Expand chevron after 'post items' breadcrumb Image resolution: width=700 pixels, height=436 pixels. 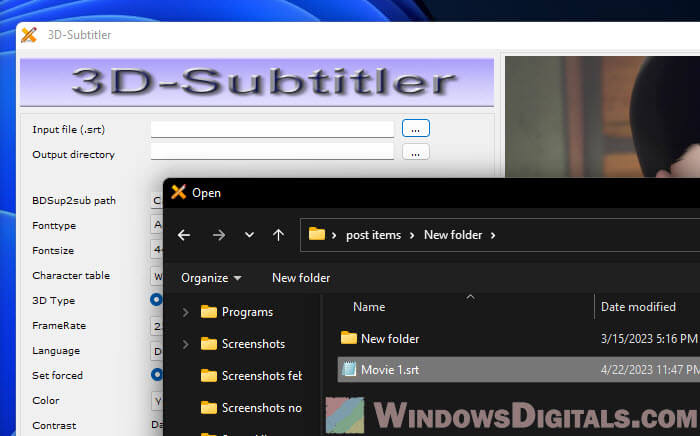[412, 235]
